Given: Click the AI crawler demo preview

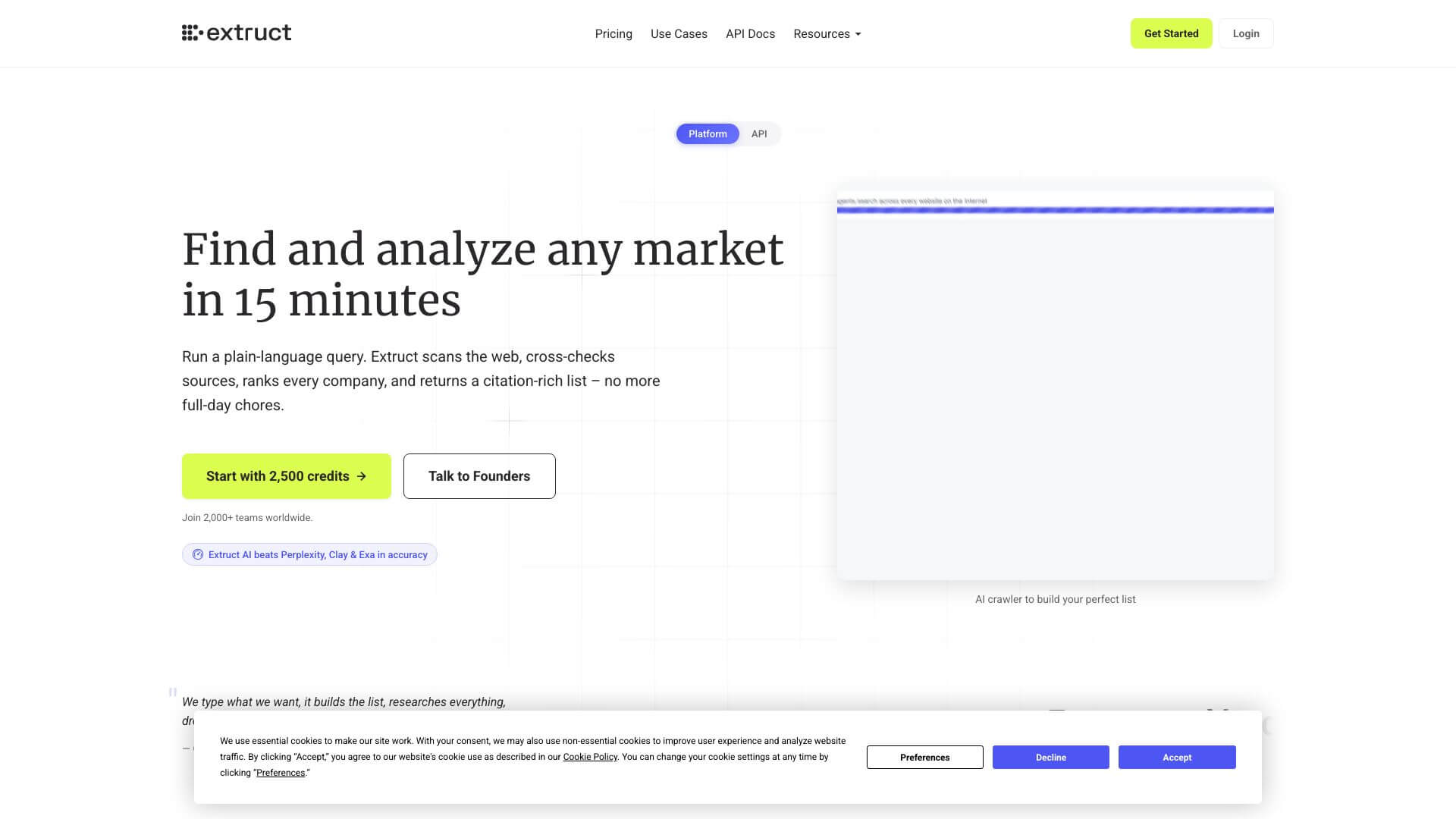Looking at the screenshot, I should pyautogui.click(x=1054, y=379).
